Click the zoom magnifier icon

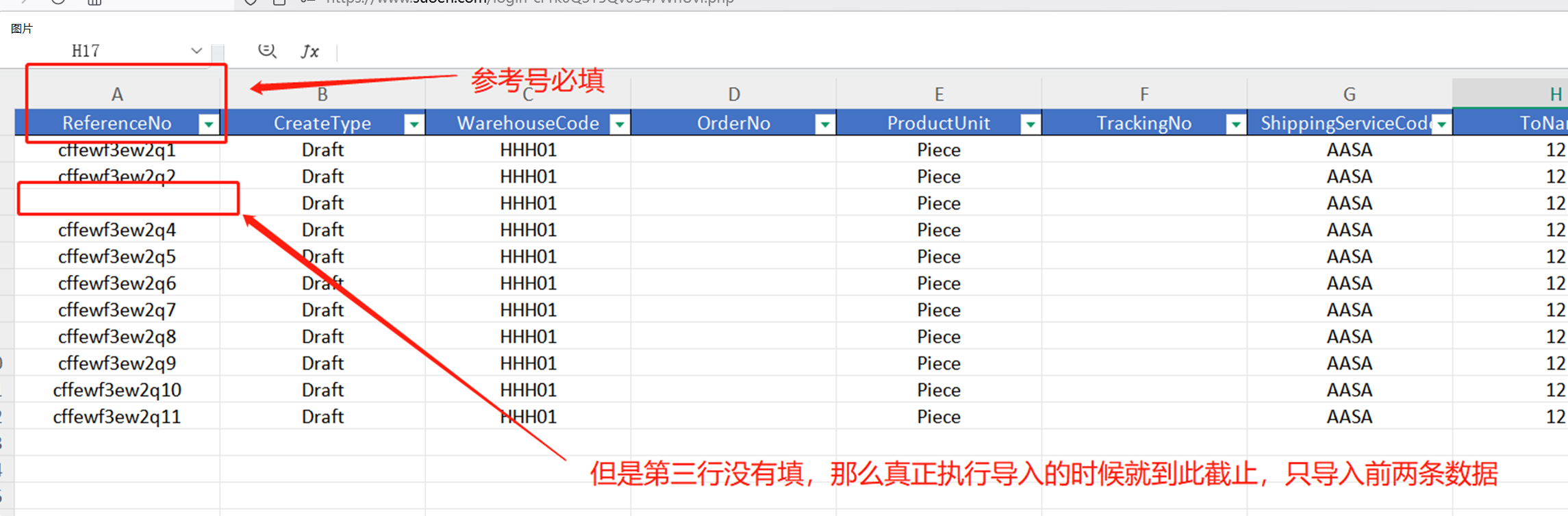point(267,51)
